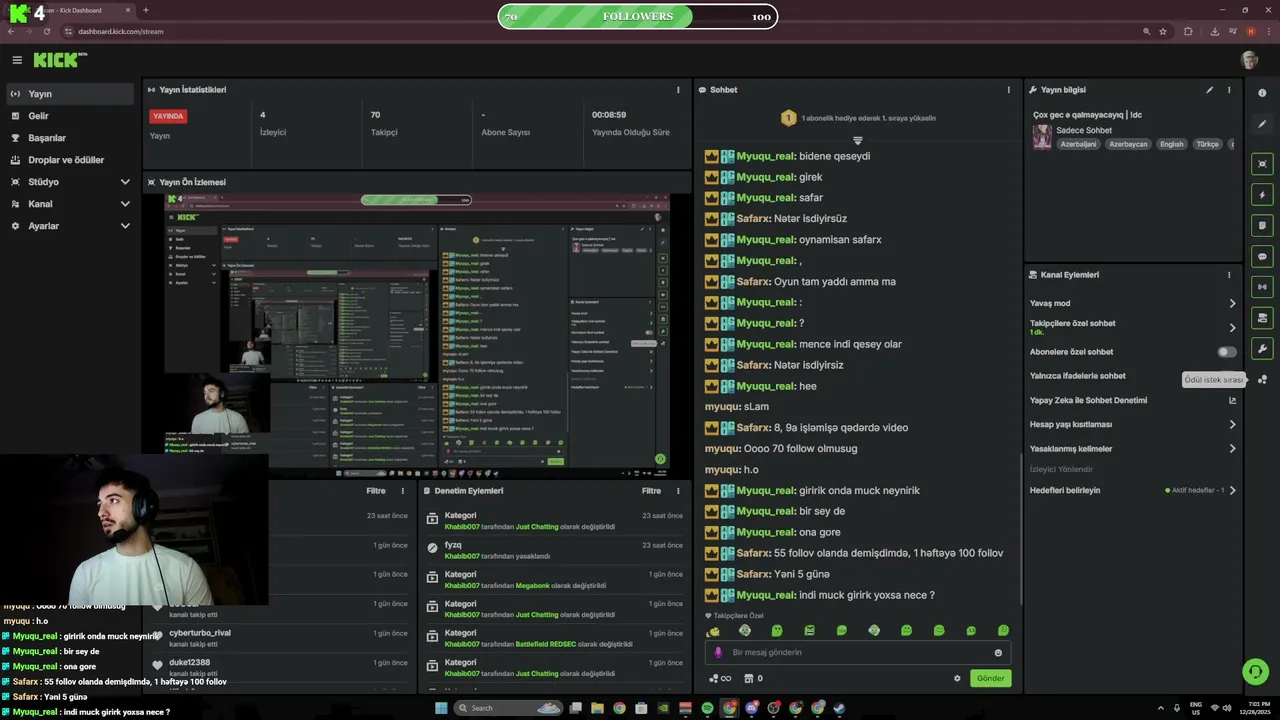Viewport: 1280px width, 720px height.
Task: Open Hedefleri belirleyin chevron
Action: [1232, 491]
